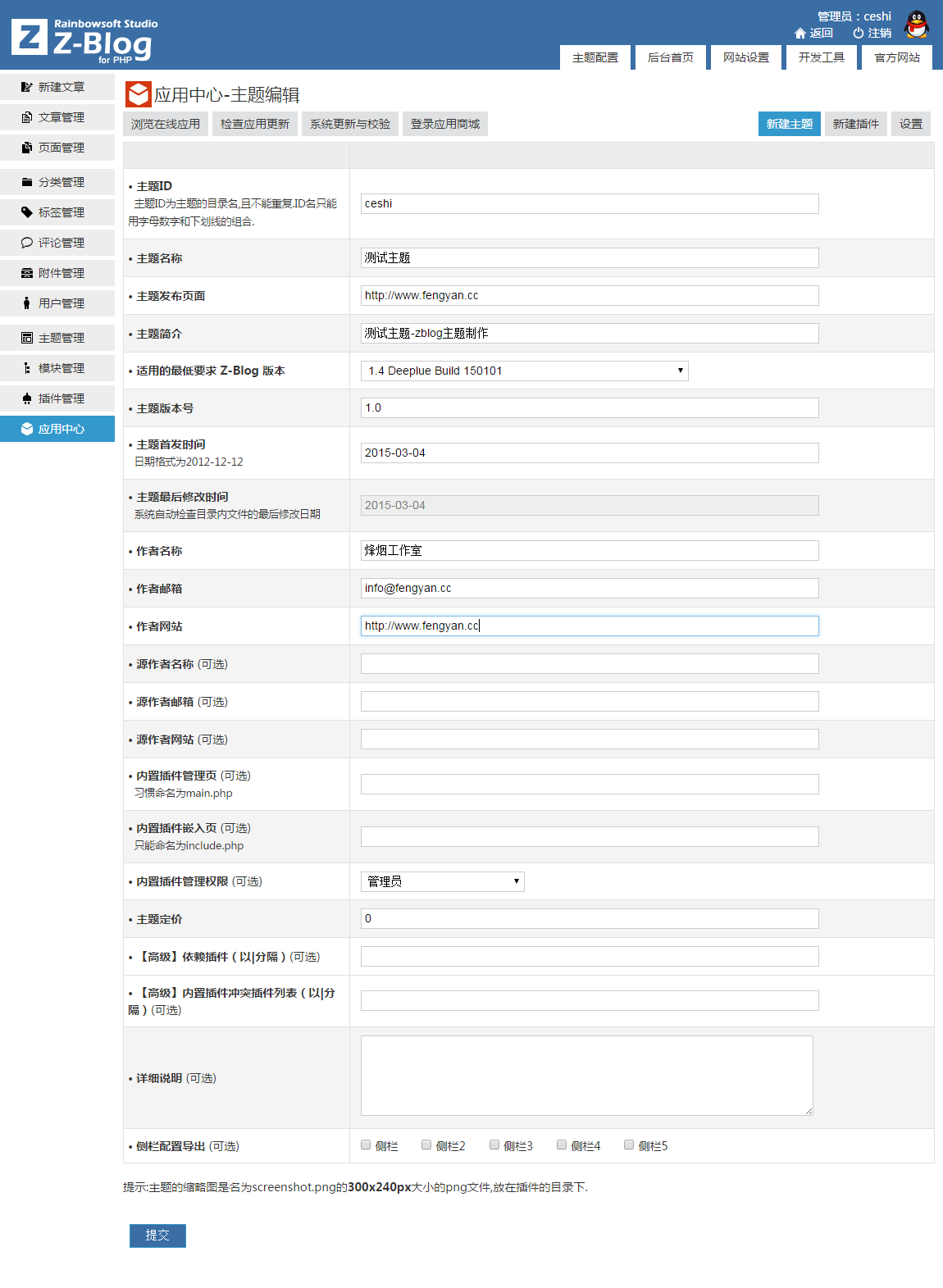Click the 插件管理 plugin icon
Screen dimensions: 943x1288
coord(27,398)
